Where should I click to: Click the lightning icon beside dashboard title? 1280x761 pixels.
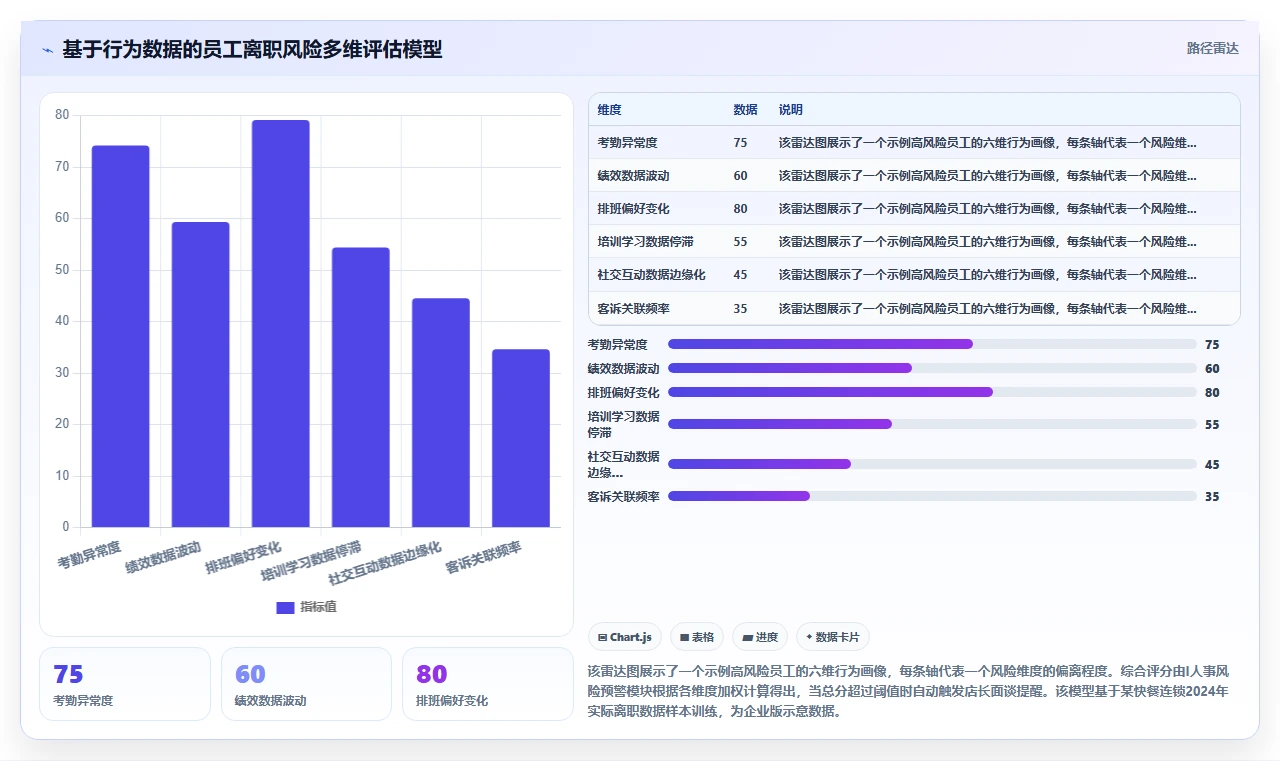point(47,50)
